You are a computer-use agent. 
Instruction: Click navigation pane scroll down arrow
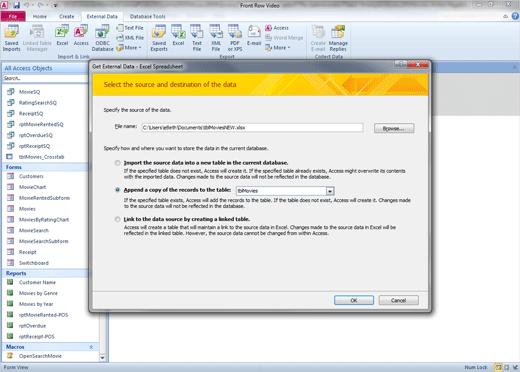coord(102,358)
